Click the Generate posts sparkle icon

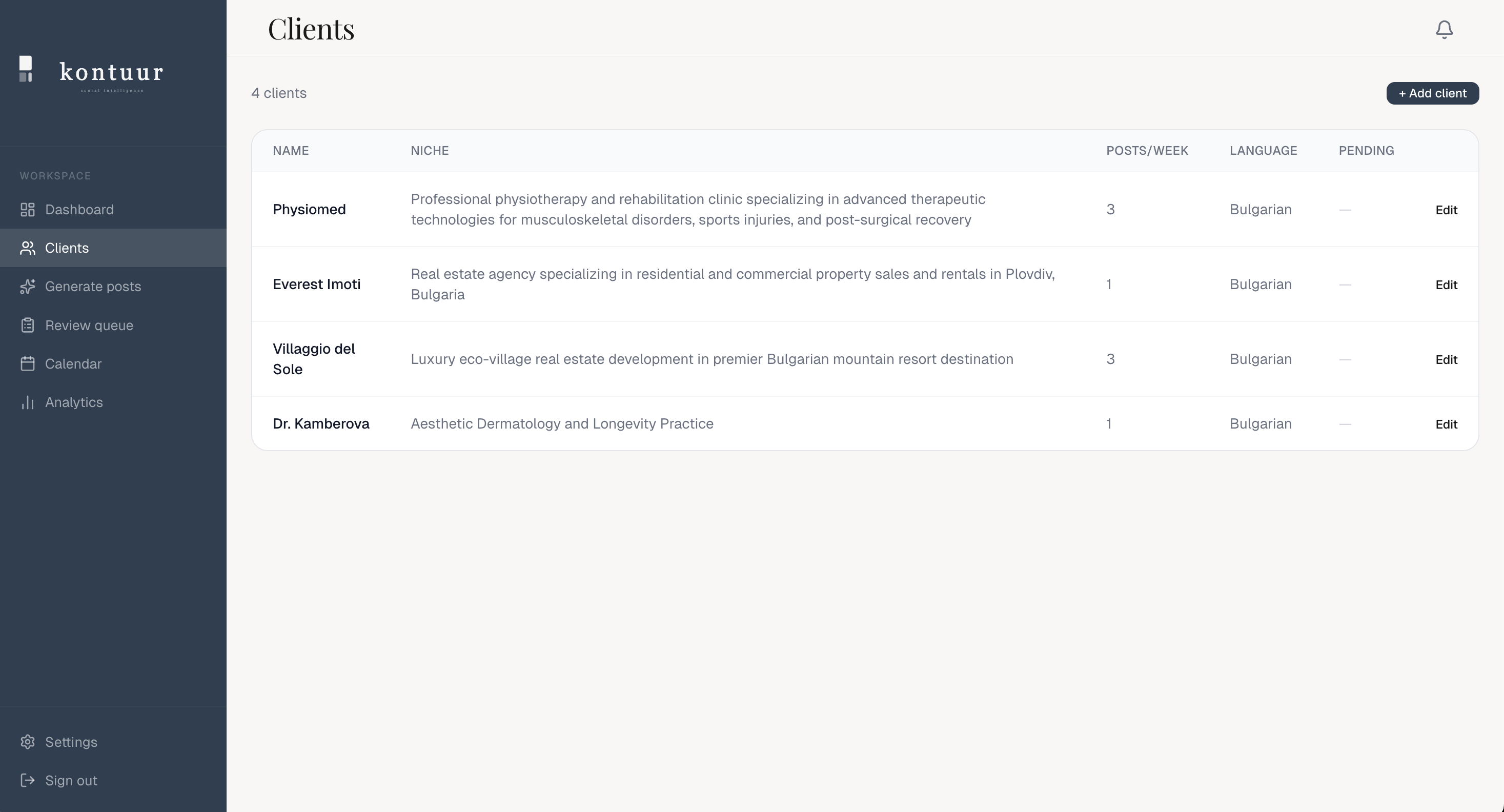coord(28,287)
